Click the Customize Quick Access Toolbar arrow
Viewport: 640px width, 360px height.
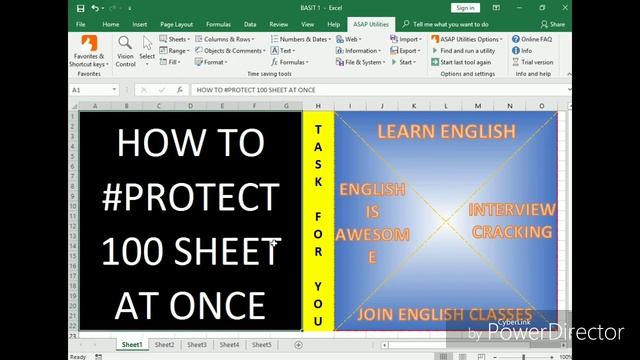(130, 8)
